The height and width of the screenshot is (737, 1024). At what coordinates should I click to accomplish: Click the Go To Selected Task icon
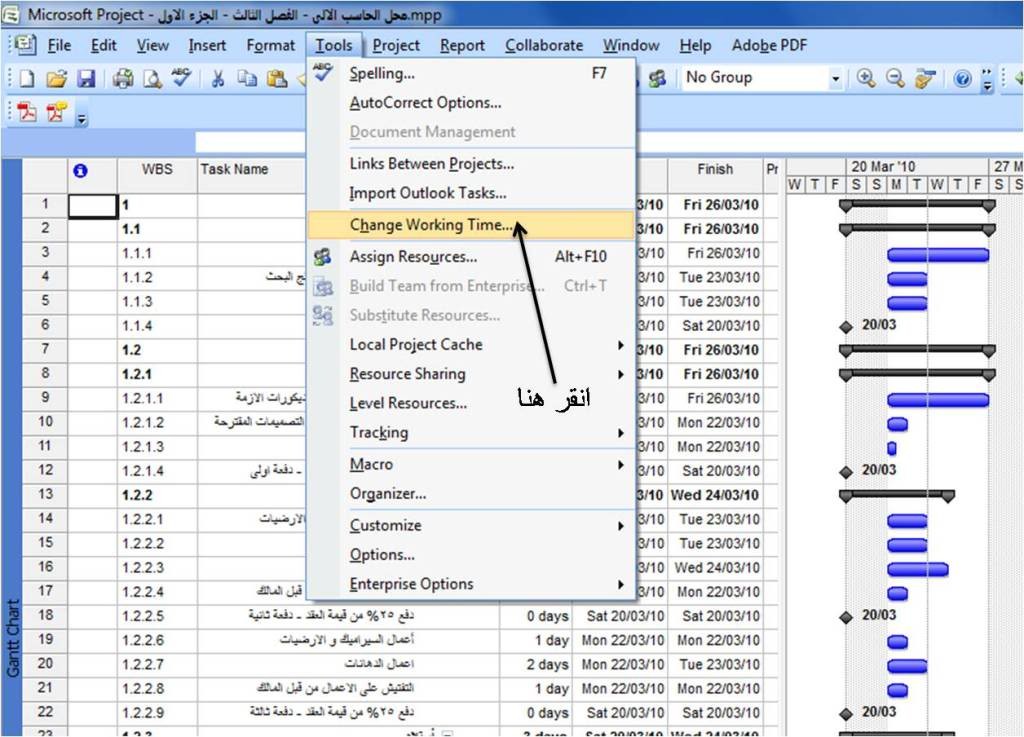tap(925, 78)
